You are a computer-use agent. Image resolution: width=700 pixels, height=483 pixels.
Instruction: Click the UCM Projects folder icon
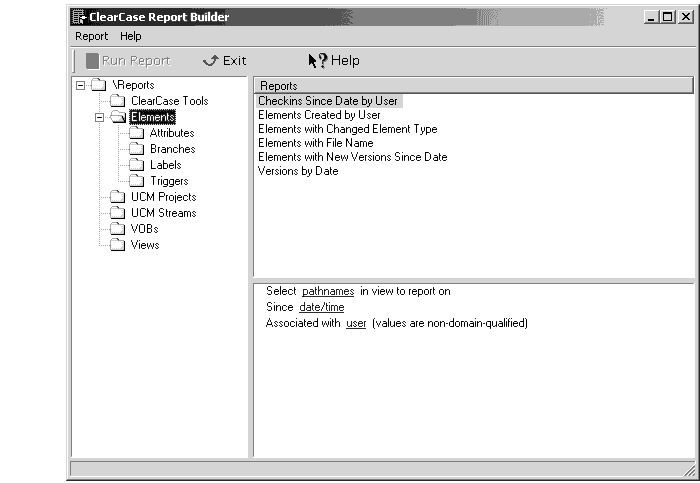117,197
